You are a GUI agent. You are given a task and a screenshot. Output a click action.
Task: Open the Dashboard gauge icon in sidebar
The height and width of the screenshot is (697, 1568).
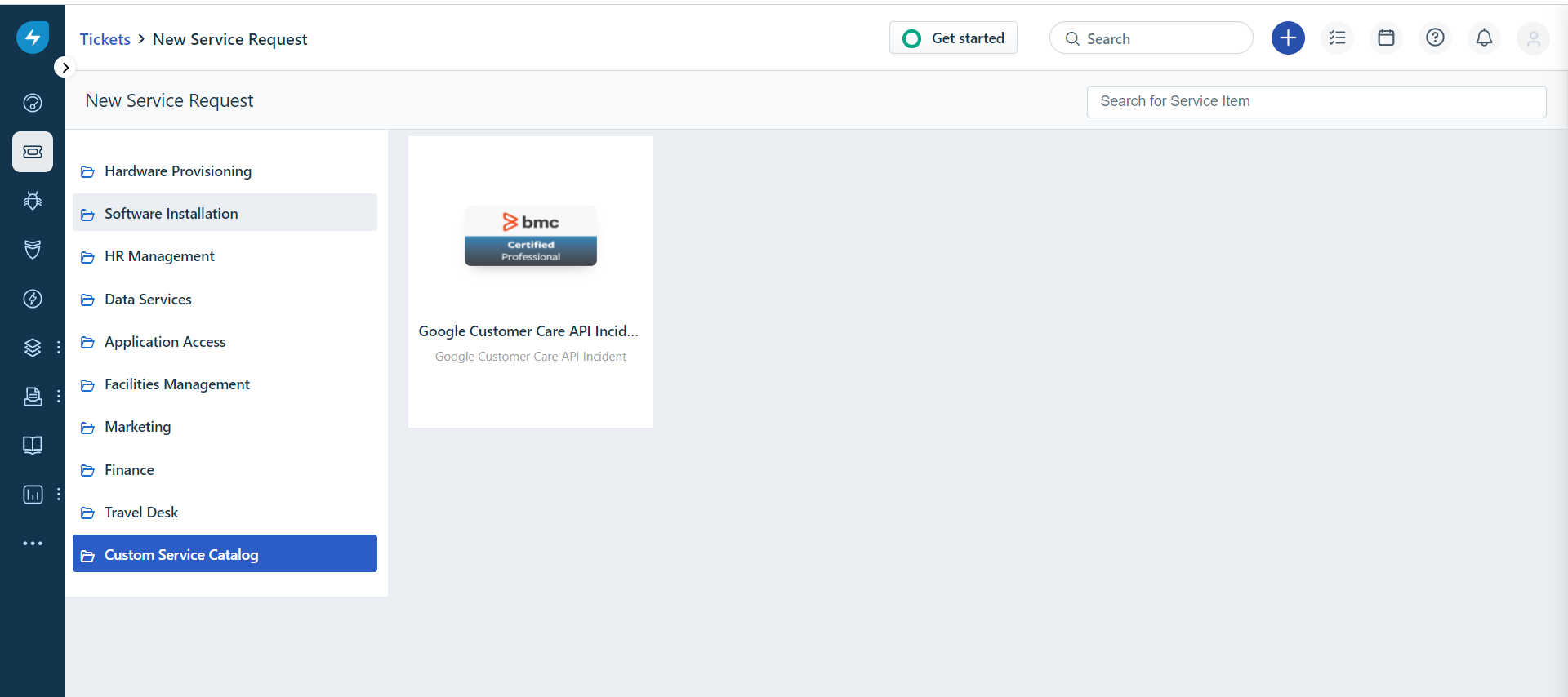click(33, 103)
